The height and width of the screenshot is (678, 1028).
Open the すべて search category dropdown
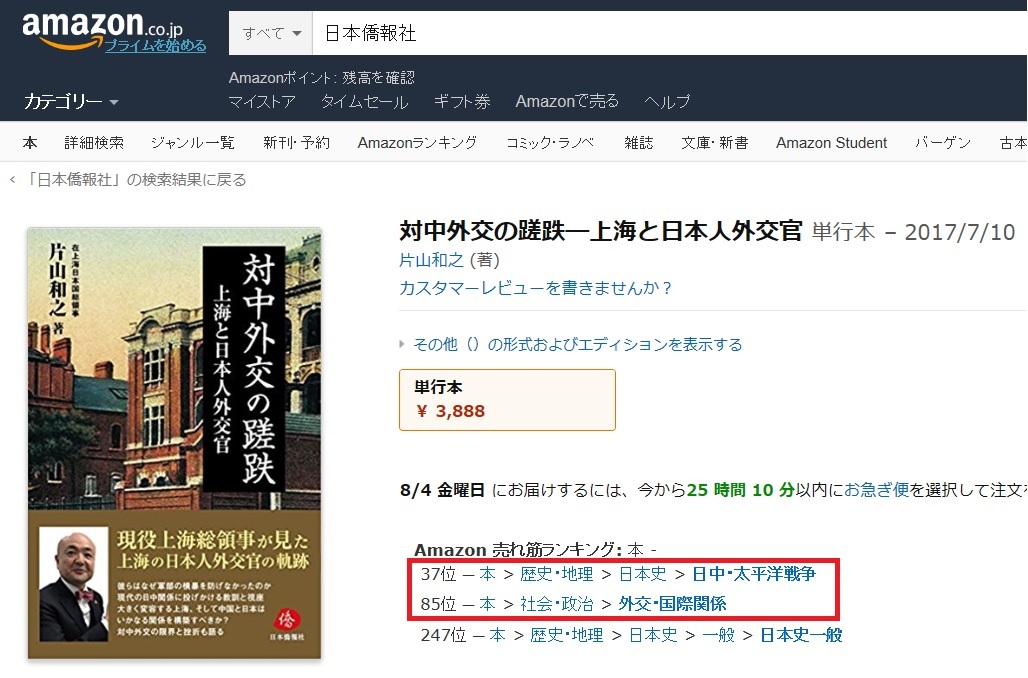(x=271, y=33)
